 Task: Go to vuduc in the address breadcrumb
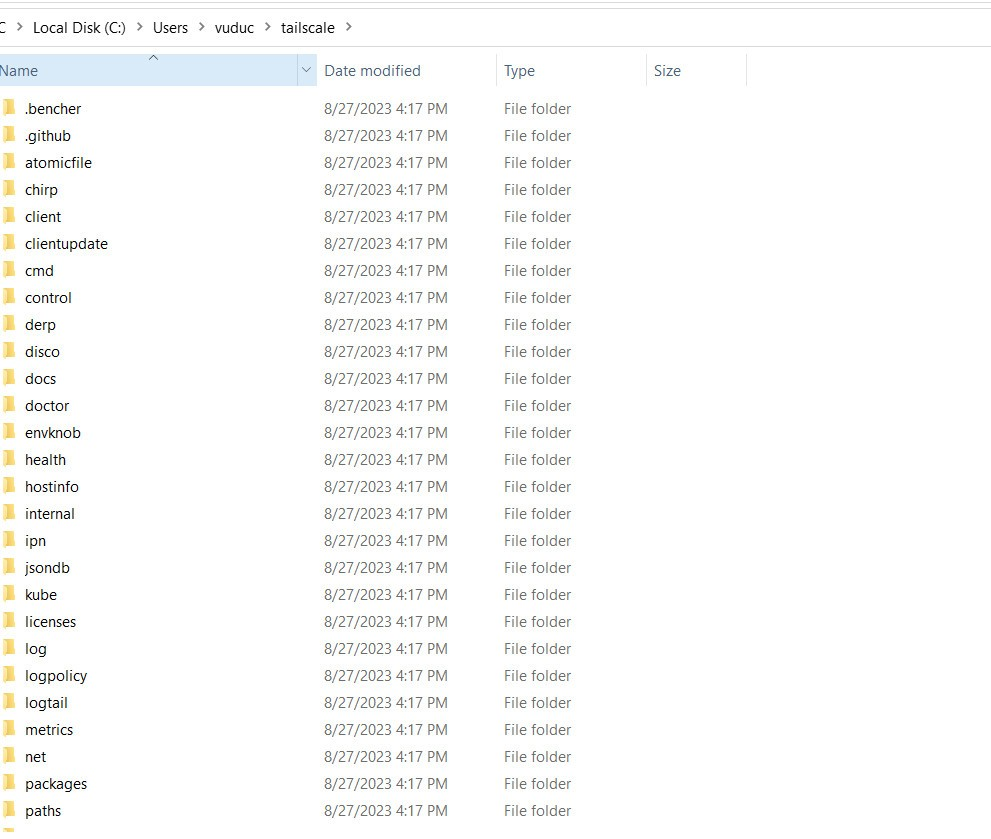click(234, 28)
